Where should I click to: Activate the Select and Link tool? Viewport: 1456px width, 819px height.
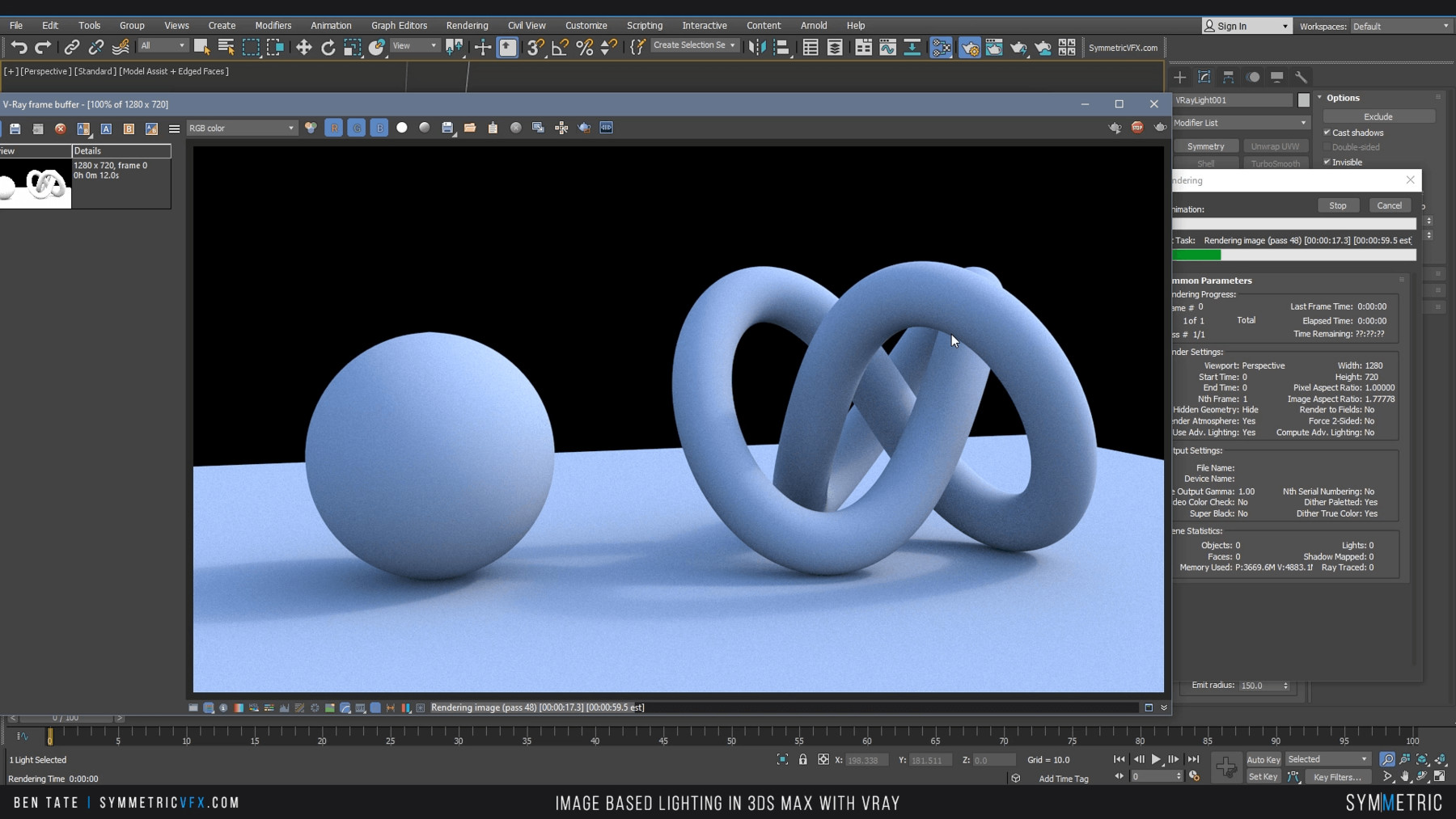72,47
